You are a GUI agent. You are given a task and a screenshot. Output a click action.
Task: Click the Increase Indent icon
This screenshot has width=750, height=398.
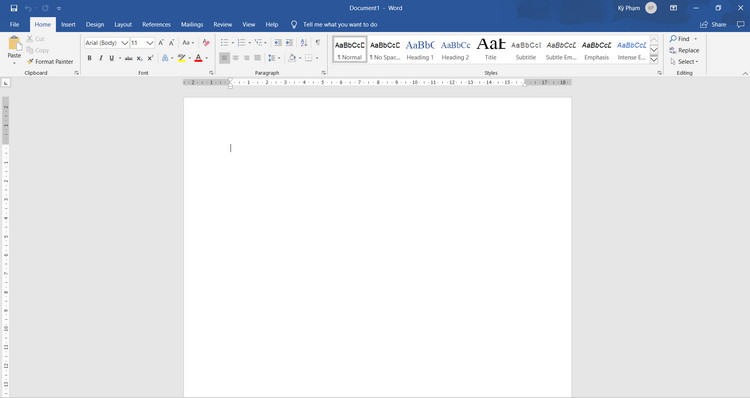point(289,43)
